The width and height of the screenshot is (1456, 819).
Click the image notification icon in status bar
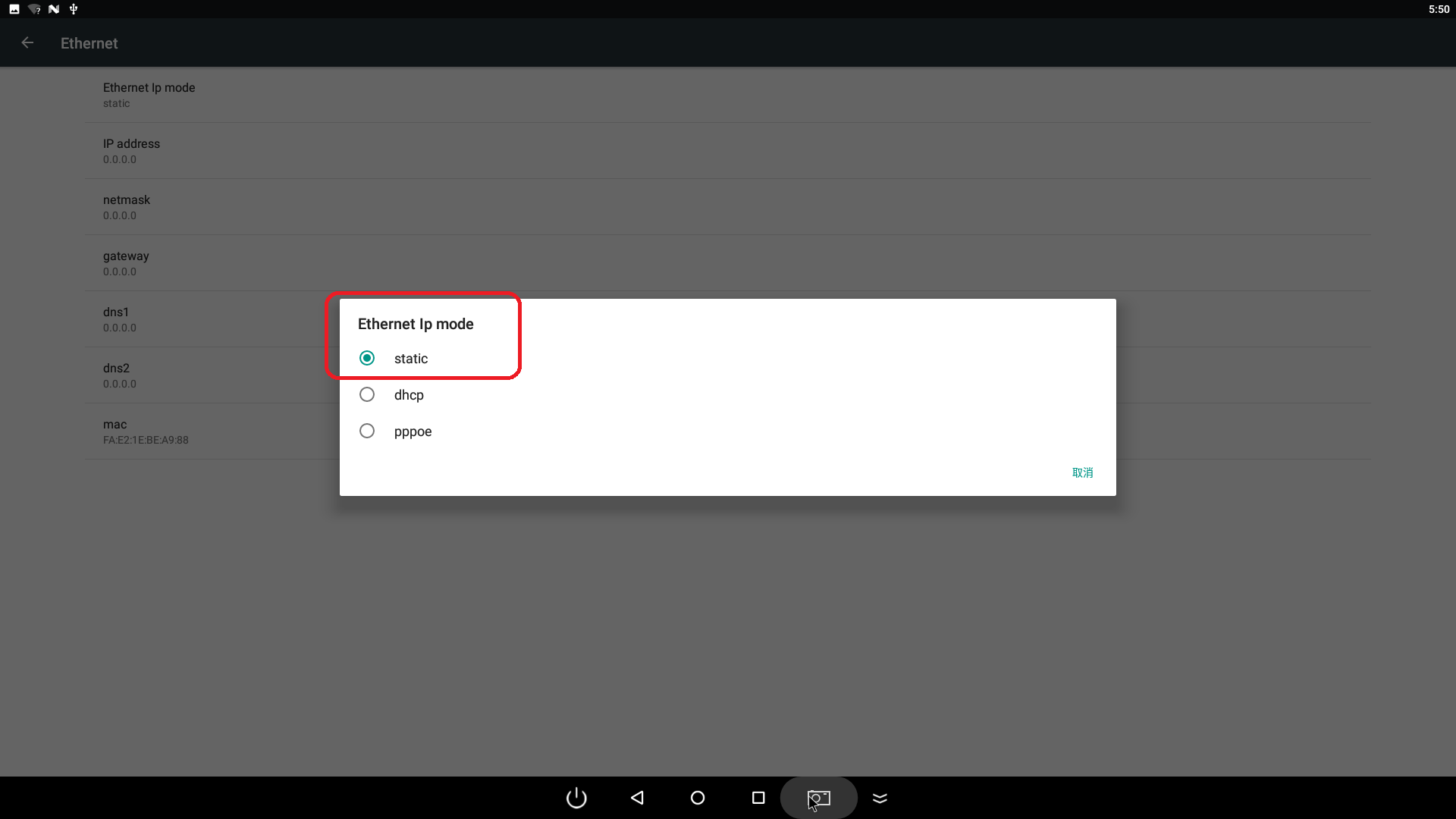point(14,9)
